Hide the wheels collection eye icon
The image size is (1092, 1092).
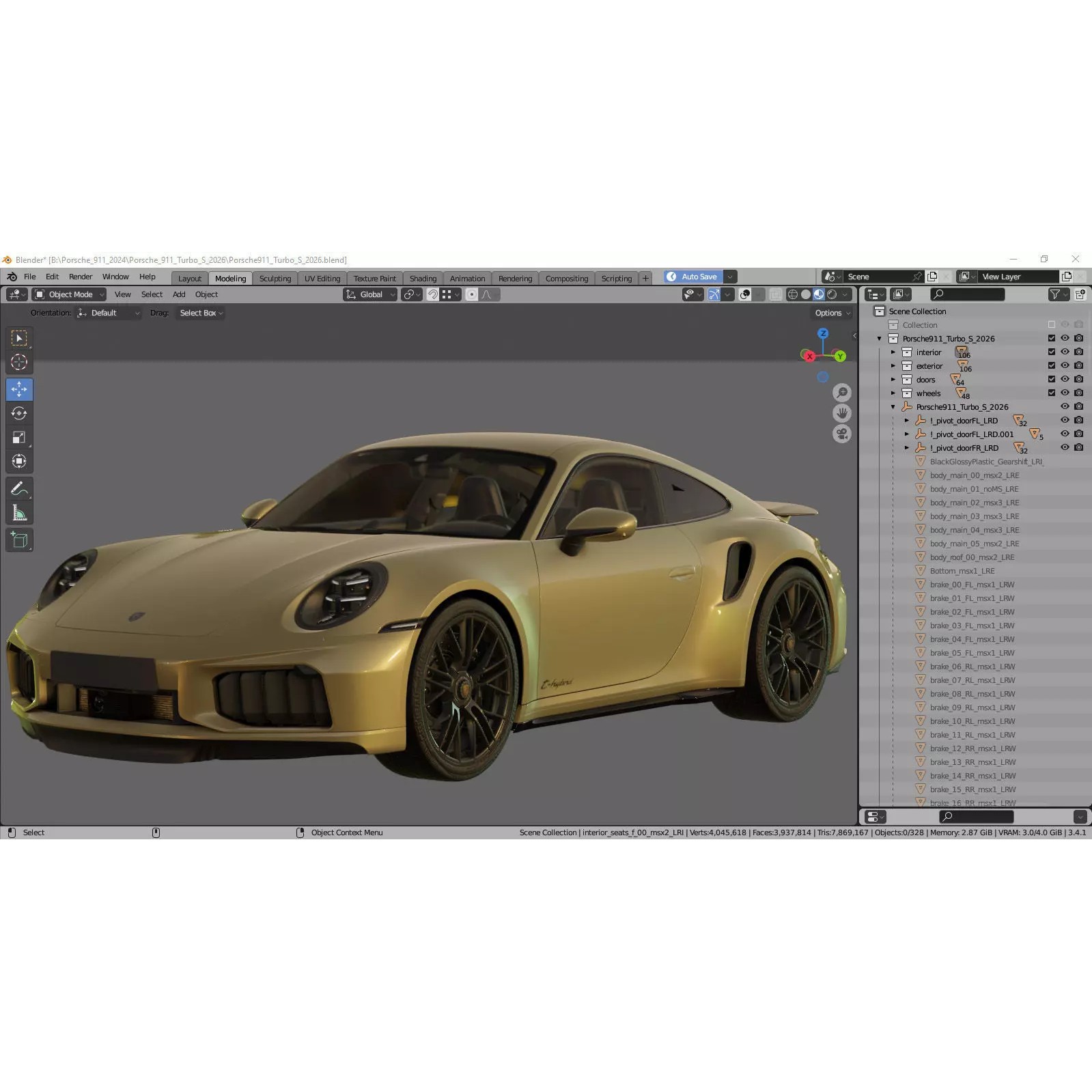[1065, 393]
